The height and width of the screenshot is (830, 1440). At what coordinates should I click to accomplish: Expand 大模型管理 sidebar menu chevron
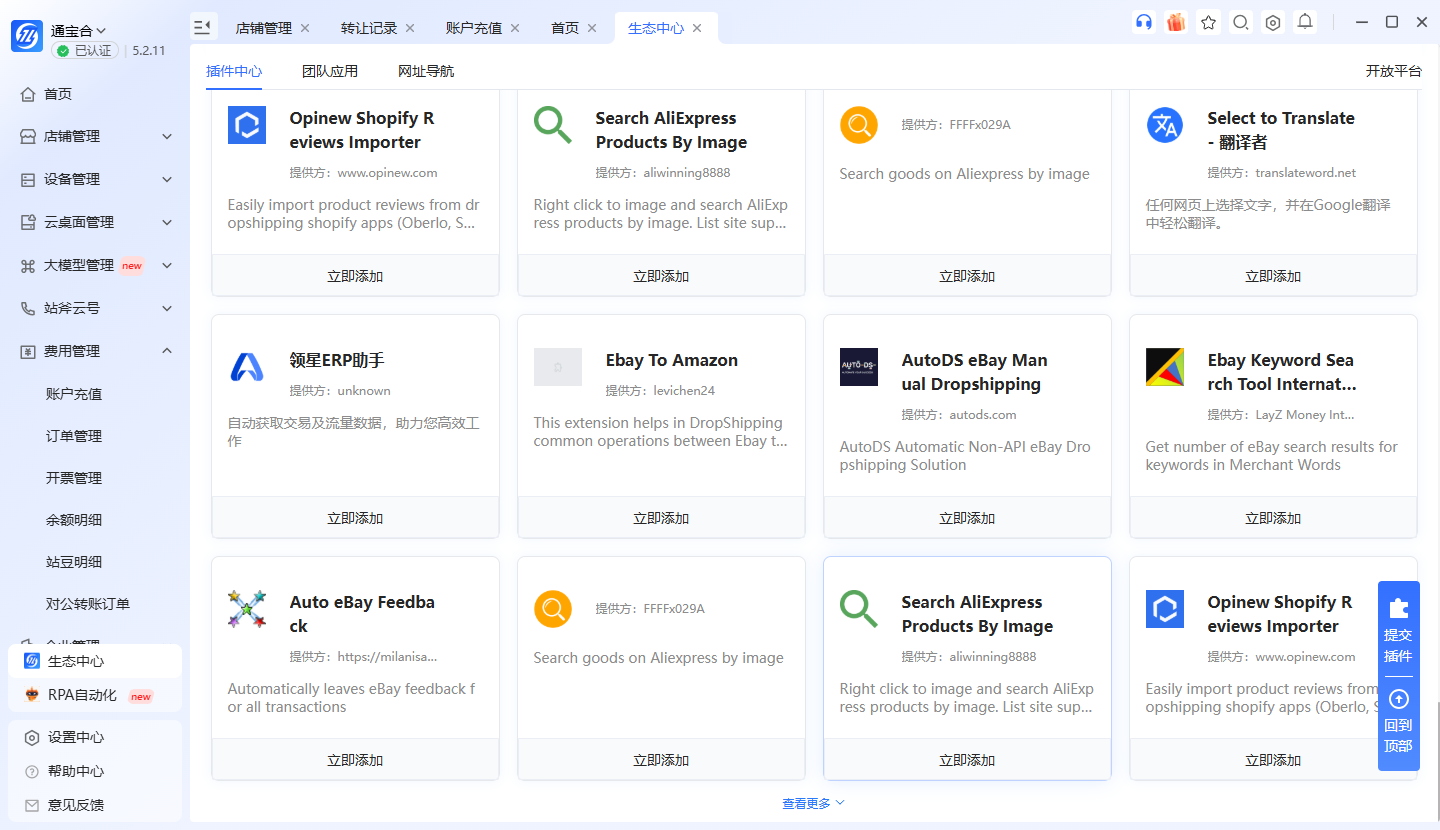(167, 265)
